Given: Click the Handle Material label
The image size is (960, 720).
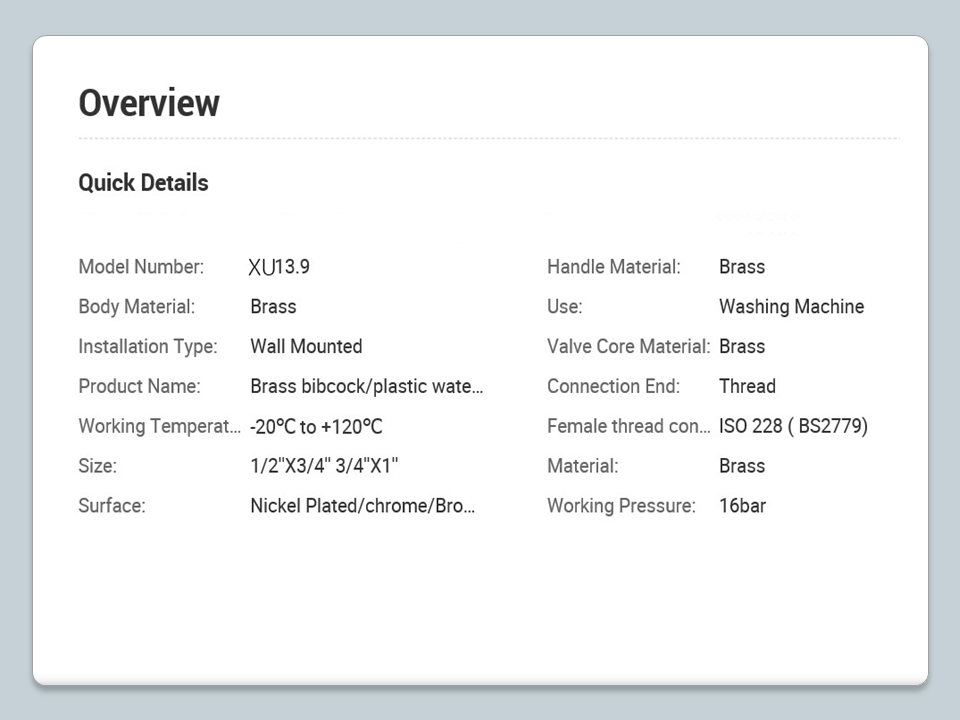Looking at the screenshot, I should point(613,267).
